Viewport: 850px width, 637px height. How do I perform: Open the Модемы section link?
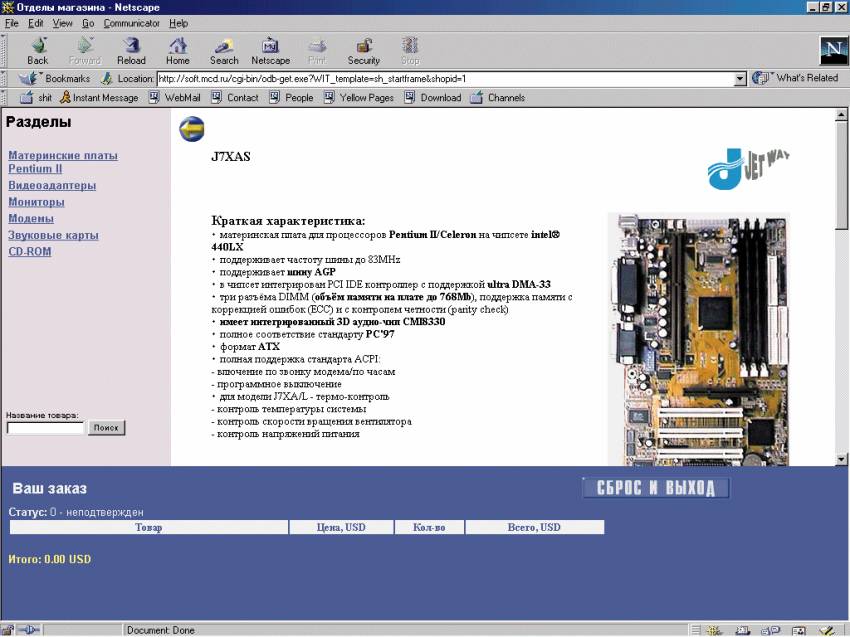point(31,218)
